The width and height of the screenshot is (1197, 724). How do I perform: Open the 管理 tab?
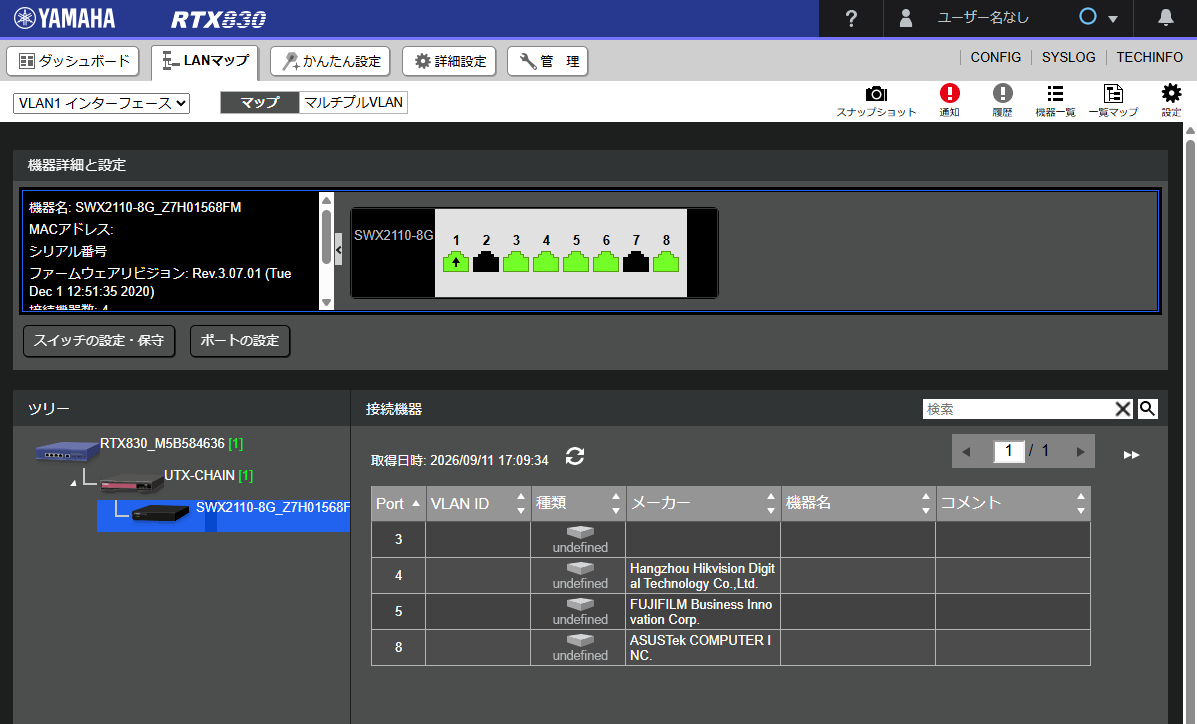(x=547, y=61)
